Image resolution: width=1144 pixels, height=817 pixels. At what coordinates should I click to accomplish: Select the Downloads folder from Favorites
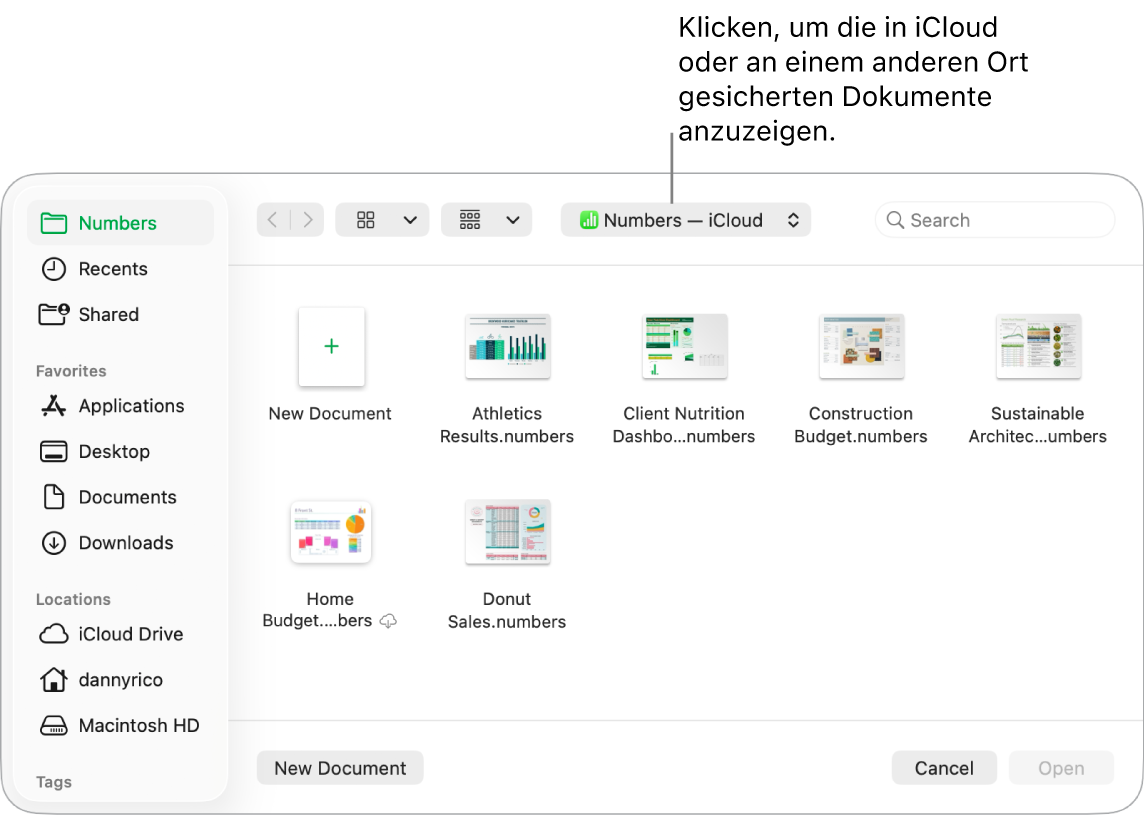[x=125, y=543]
